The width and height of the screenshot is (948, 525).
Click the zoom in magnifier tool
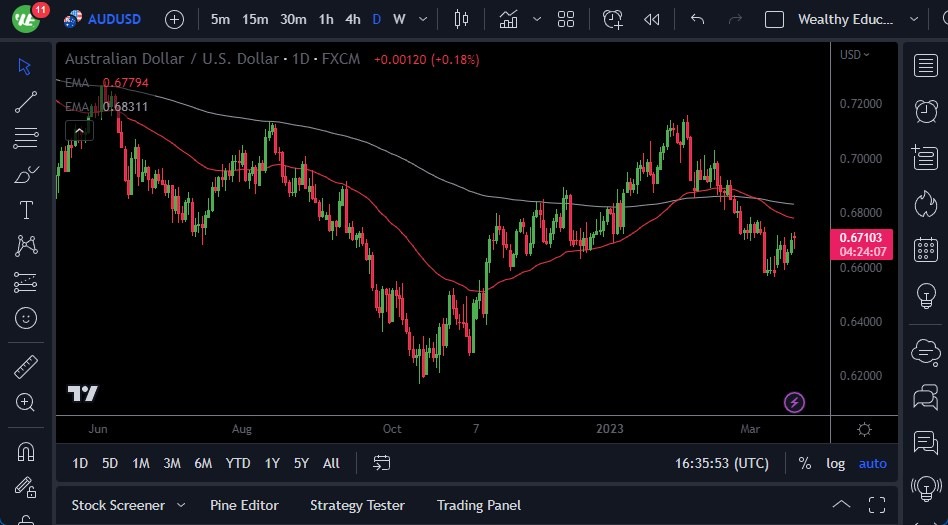coord(26,403)
